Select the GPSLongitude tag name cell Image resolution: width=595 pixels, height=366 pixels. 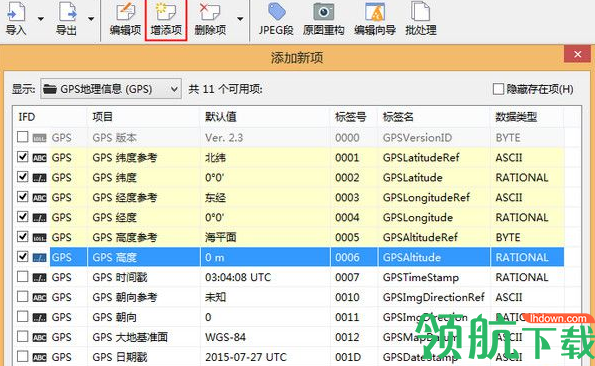(418, 217)
